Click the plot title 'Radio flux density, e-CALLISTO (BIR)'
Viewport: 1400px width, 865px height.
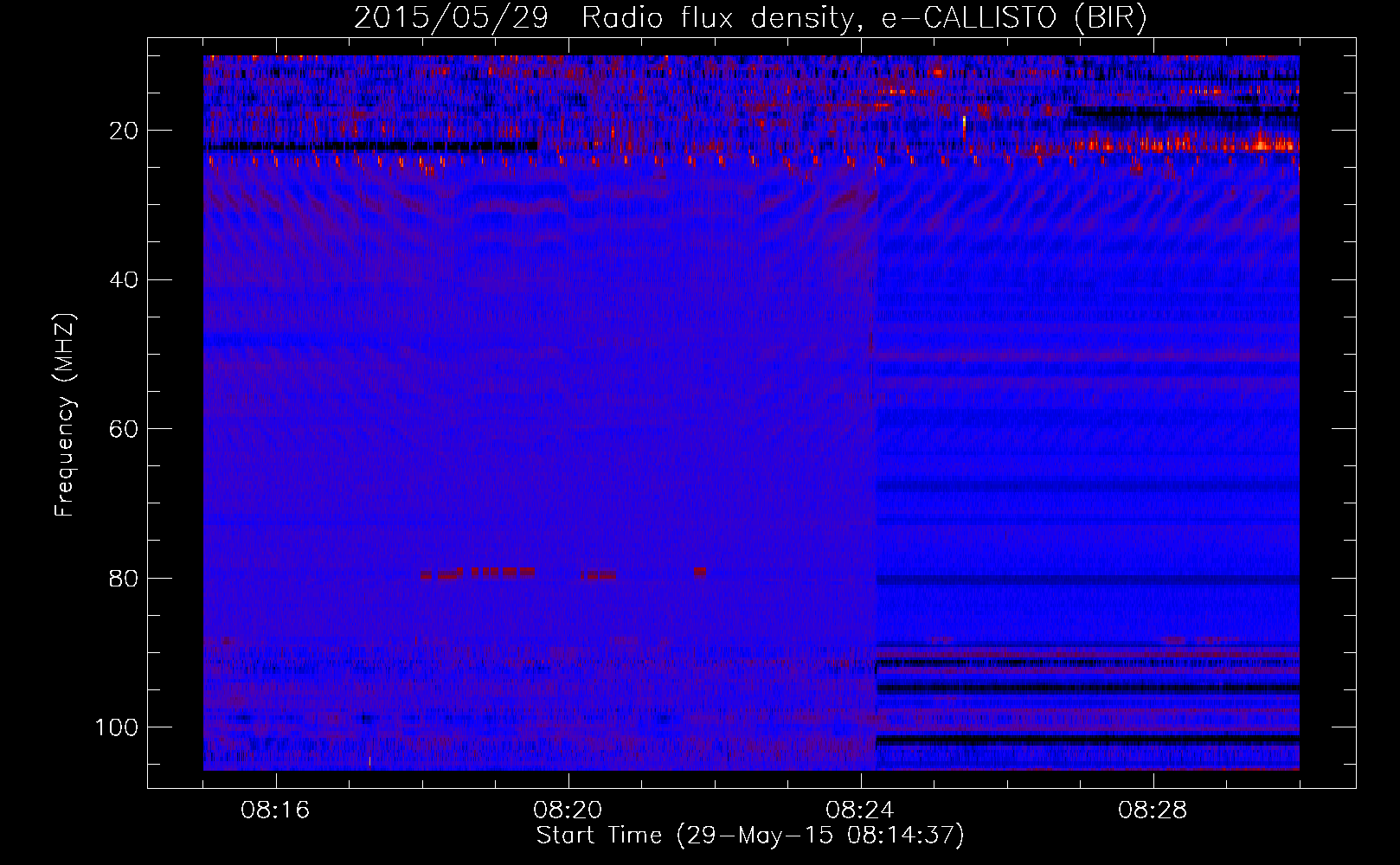click(864, 18)
